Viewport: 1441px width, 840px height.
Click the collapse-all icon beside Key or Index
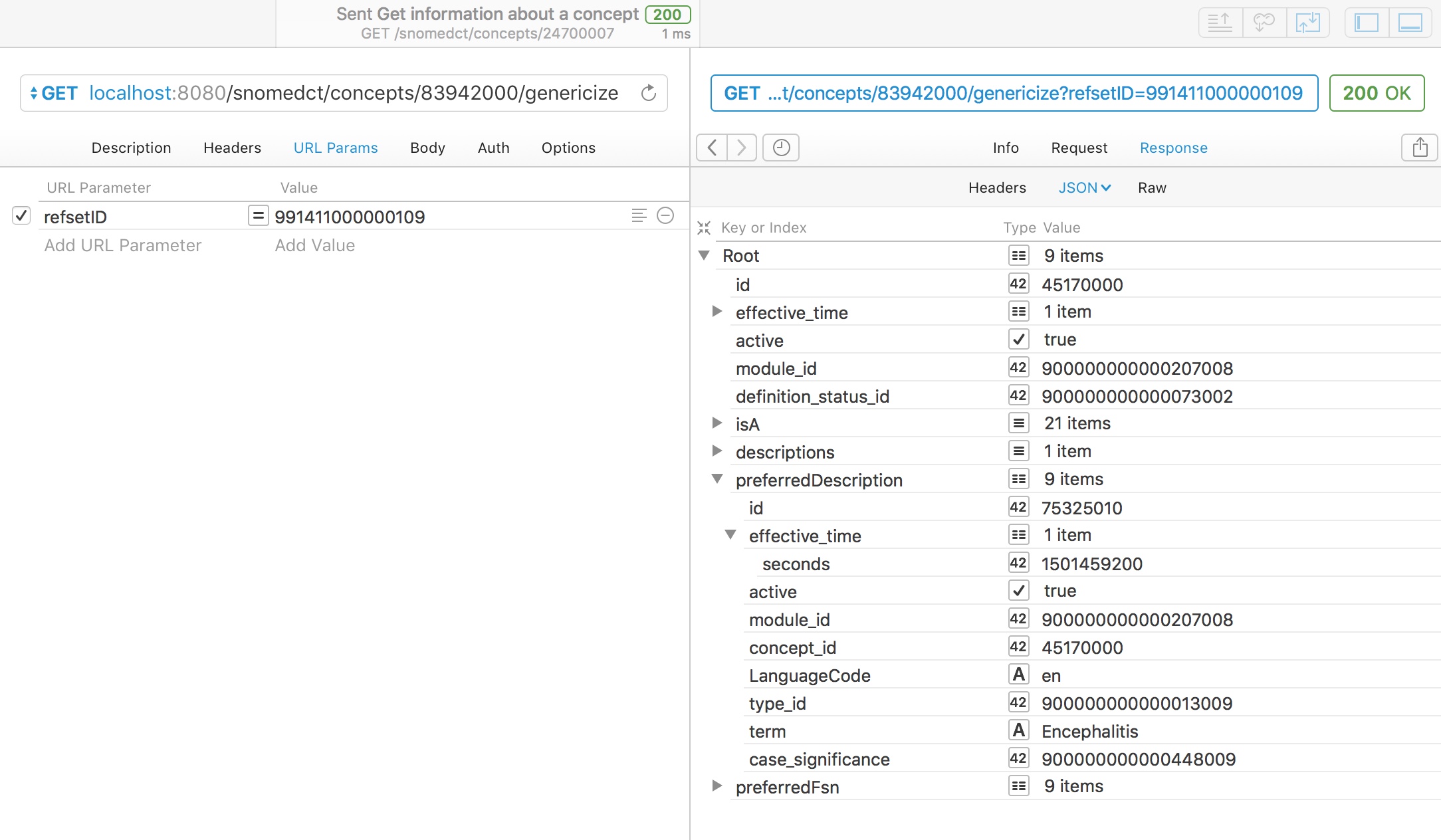[704, 228]
